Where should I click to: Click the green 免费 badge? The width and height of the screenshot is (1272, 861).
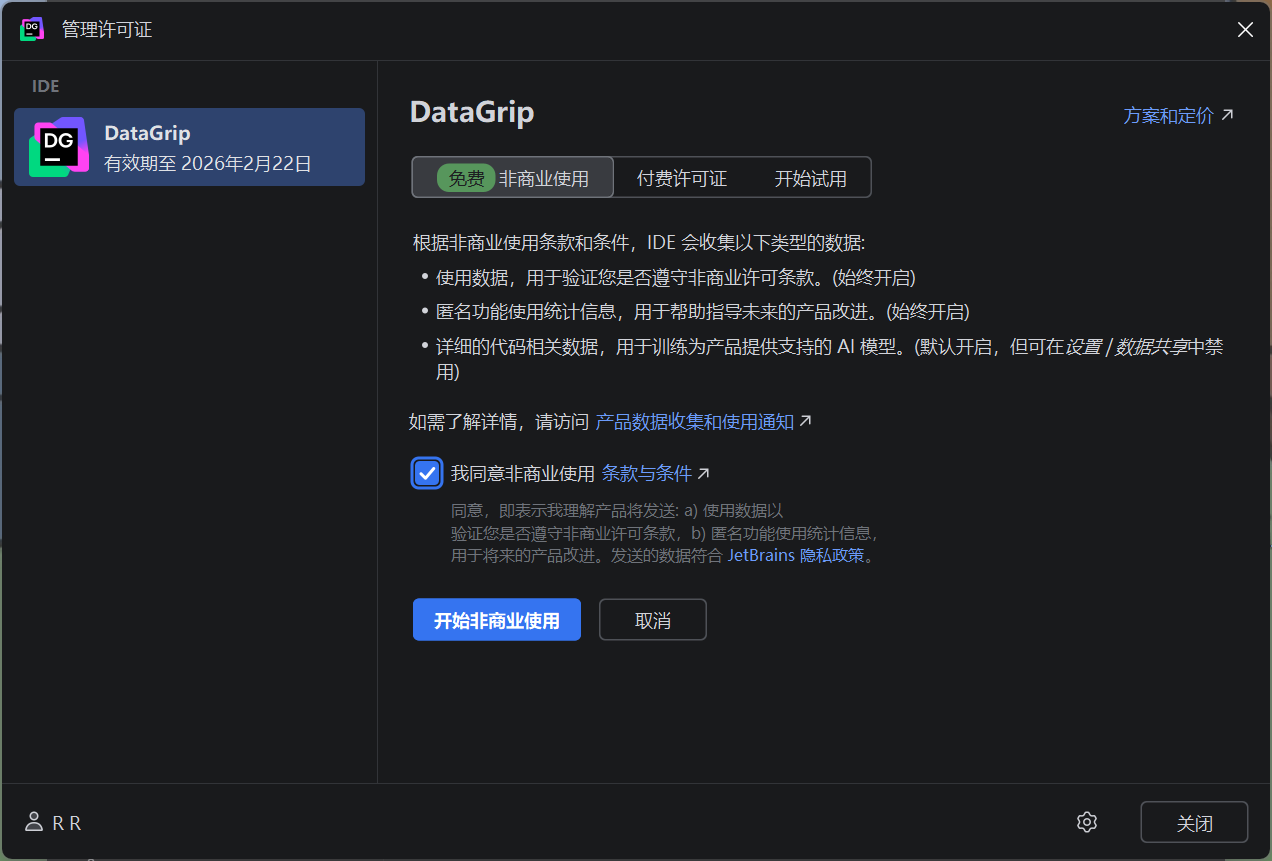(x=466, y=179)
